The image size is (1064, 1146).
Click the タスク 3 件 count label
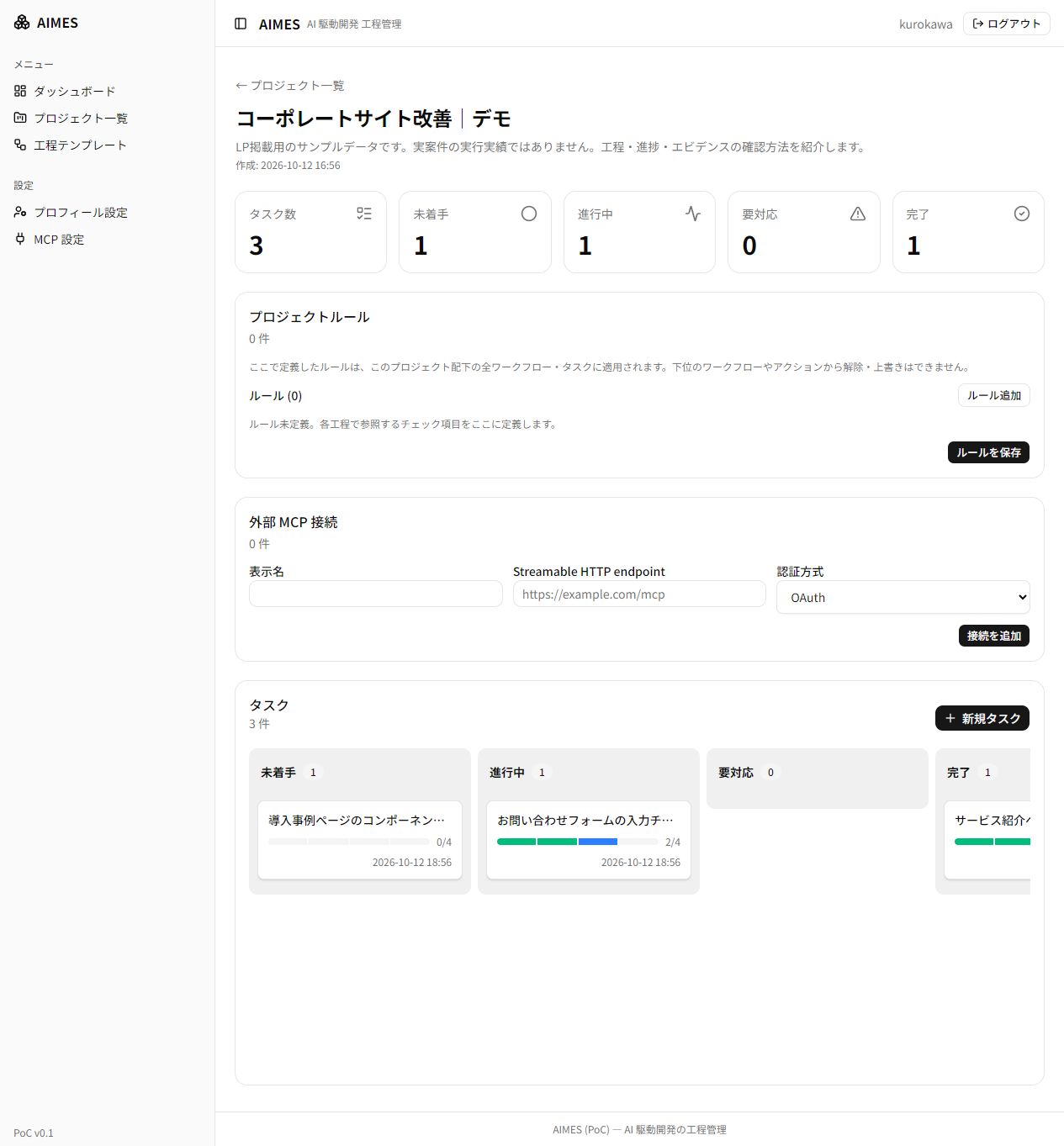point(259,724)
